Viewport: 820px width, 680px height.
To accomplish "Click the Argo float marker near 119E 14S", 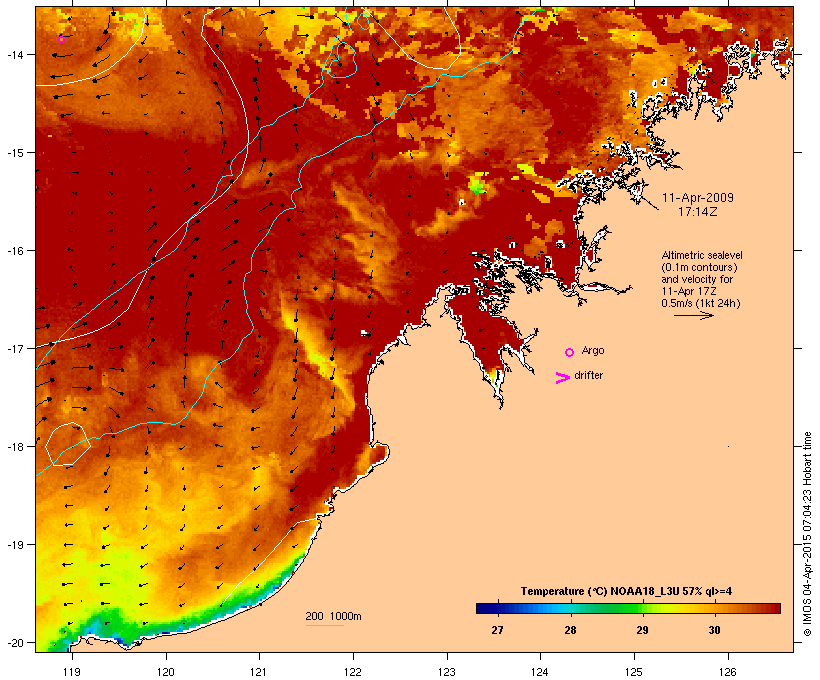I will (61, 39).
